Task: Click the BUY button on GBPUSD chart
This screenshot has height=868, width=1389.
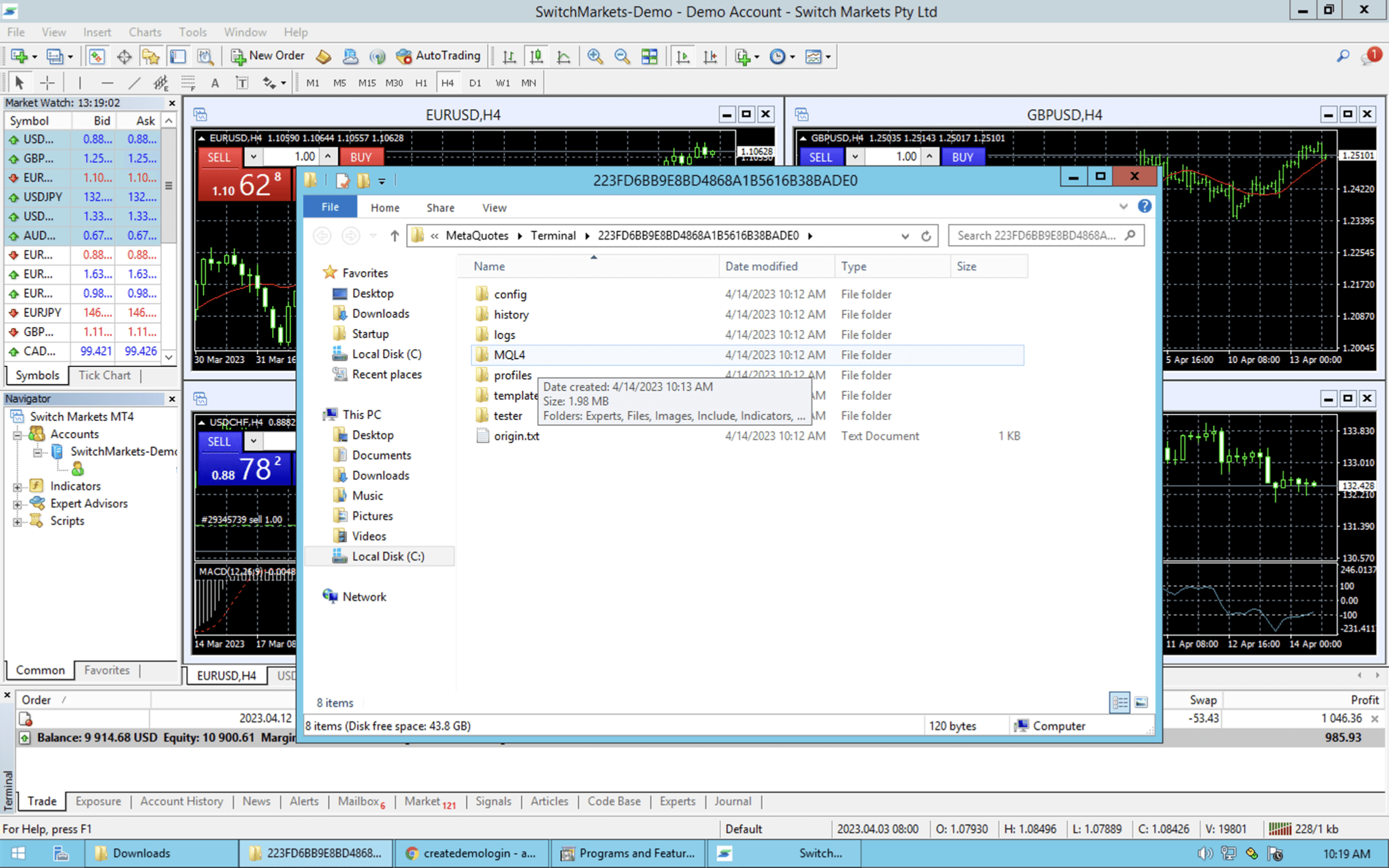Action: tap(962, 156)
